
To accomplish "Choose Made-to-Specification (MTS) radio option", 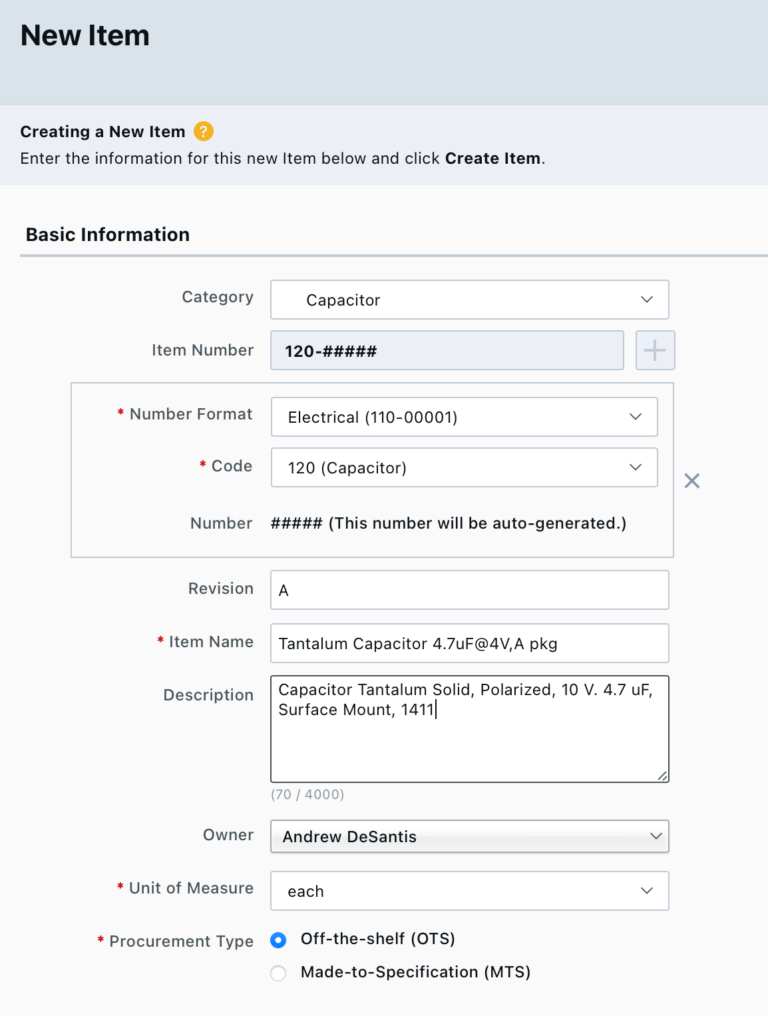I will pyautogui.click(x=279, y=973).
